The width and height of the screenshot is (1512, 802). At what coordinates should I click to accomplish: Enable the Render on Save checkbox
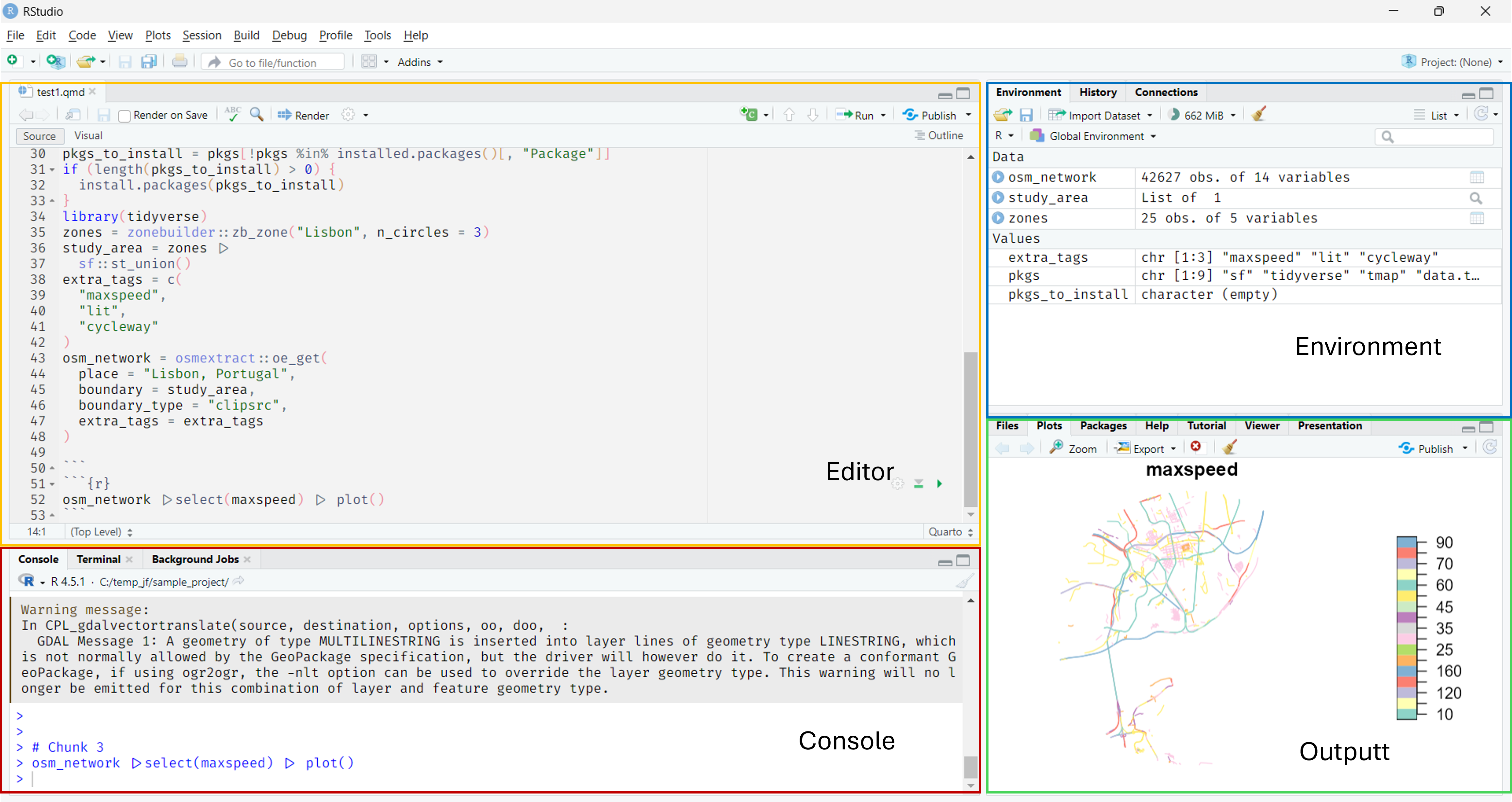coord(125,116)
